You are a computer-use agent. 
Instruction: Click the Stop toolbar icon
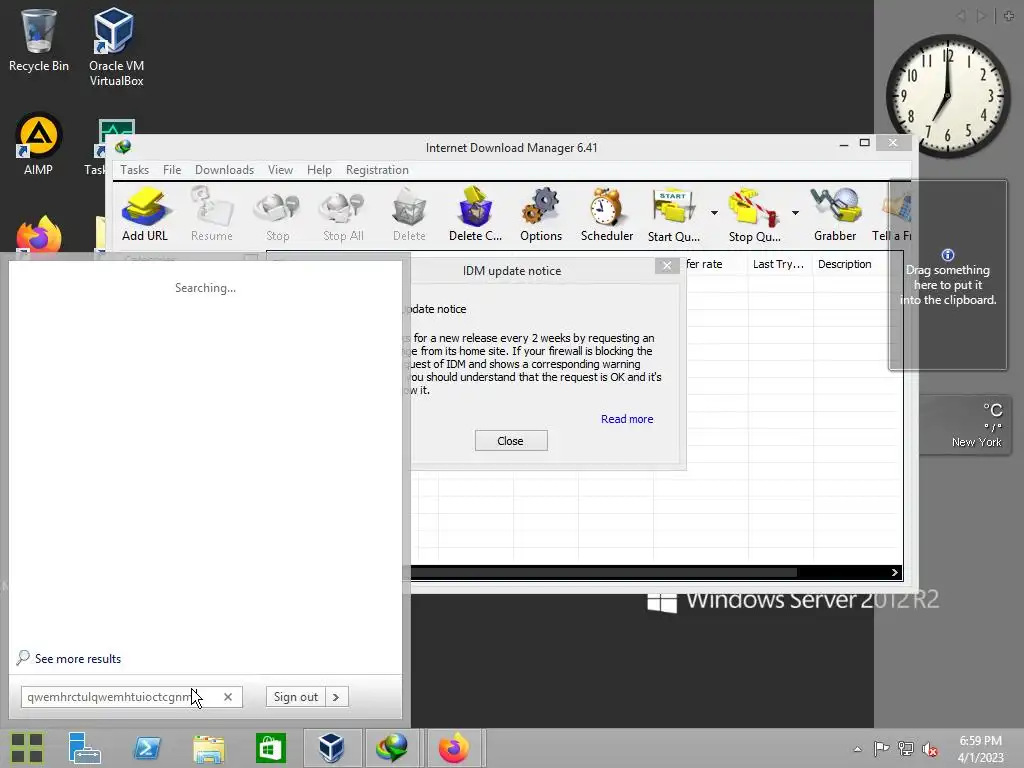pos(277,215)
